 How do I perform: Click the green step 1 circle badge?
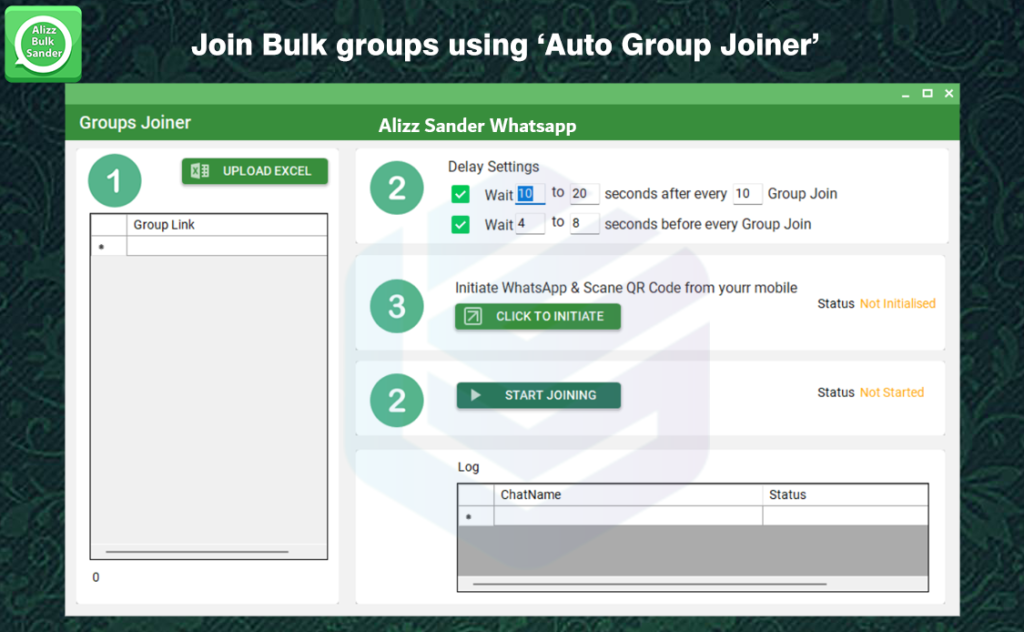(114, 181)
